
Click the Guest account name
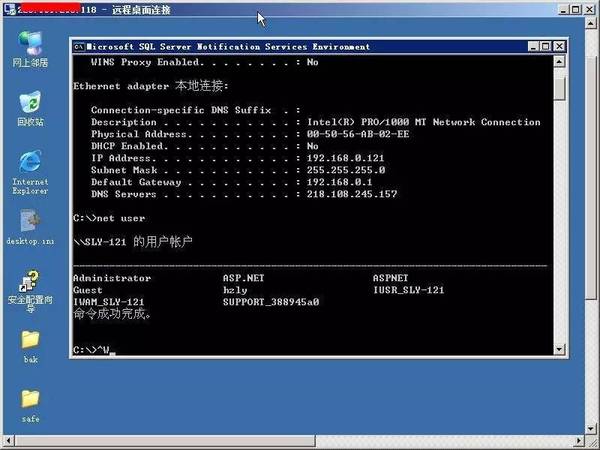tap(88, 290)
